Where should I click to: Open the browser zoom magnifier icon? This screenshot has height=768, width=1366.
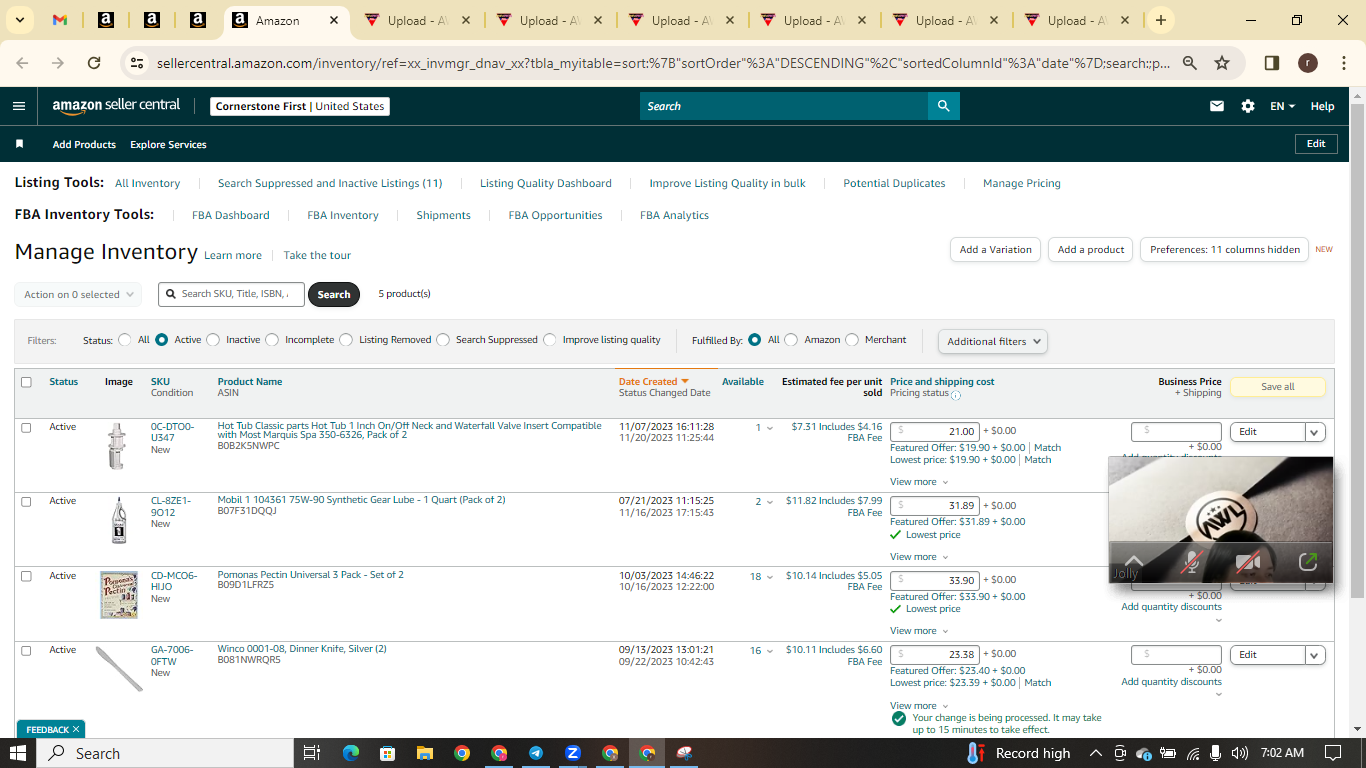1190,63
